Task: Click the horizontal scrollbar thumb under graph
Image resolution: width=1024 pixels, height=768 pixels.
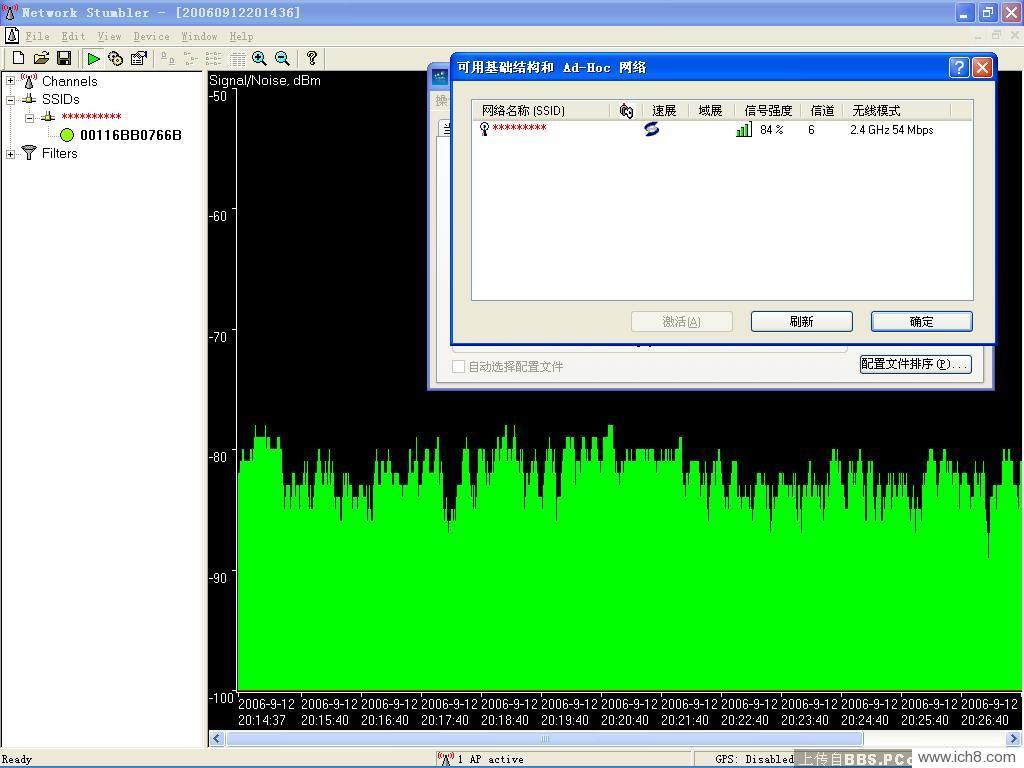Action: click(545, 739)
